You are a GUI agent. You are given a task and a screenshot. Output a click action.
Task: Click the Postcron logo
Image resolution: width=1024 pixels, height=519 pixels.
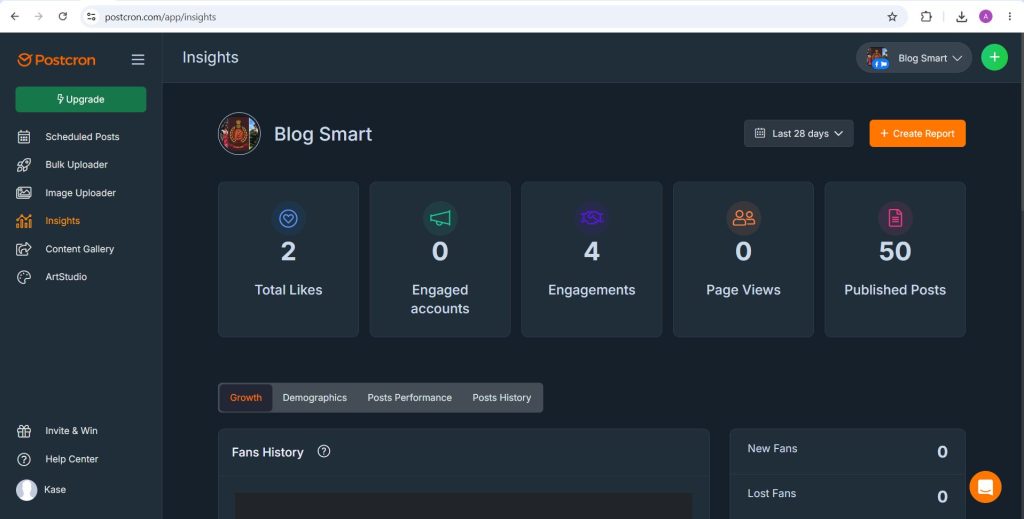click(x=56, y=60)
